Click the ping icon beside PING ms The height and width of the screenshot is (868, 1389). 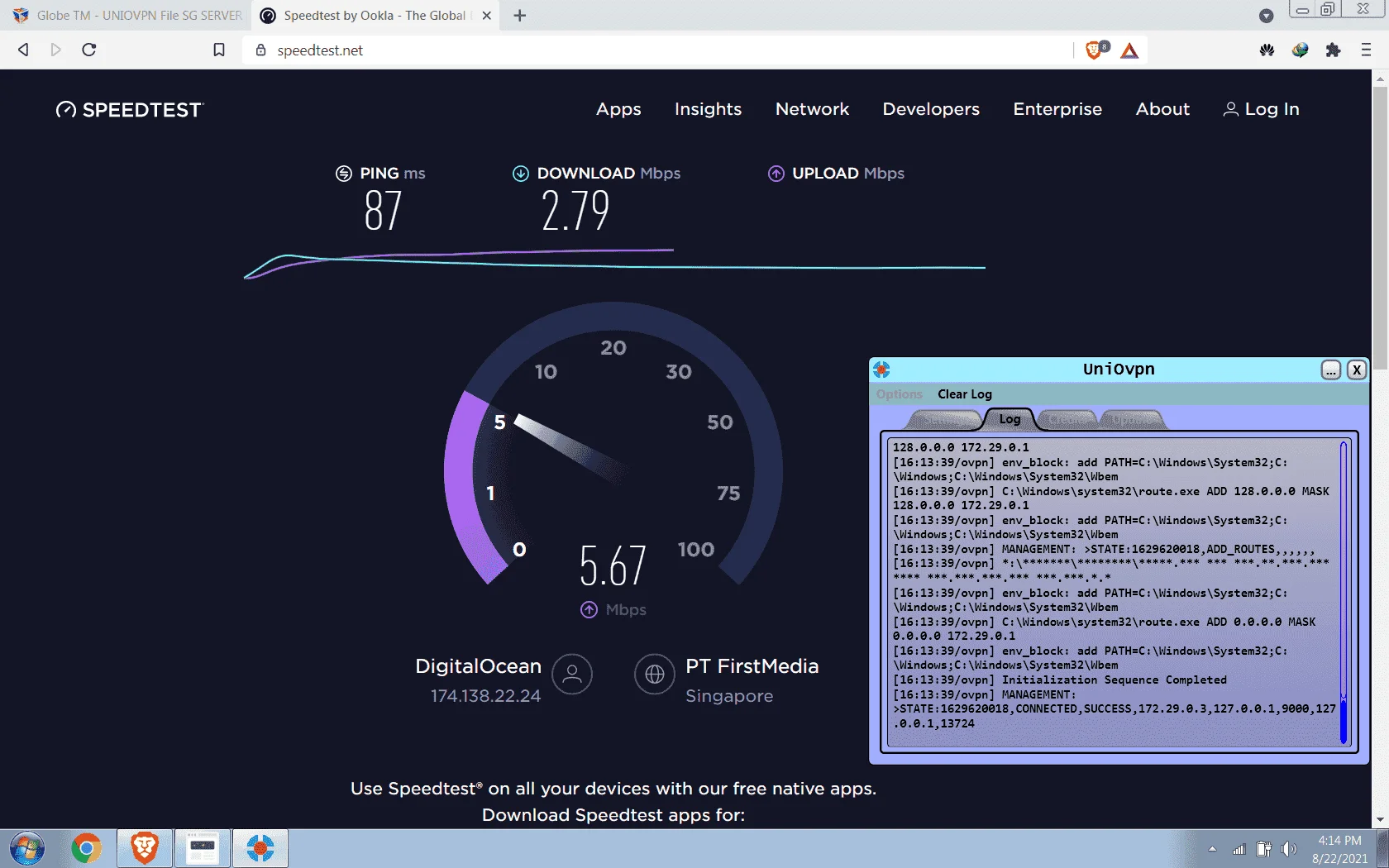(344, 174)
